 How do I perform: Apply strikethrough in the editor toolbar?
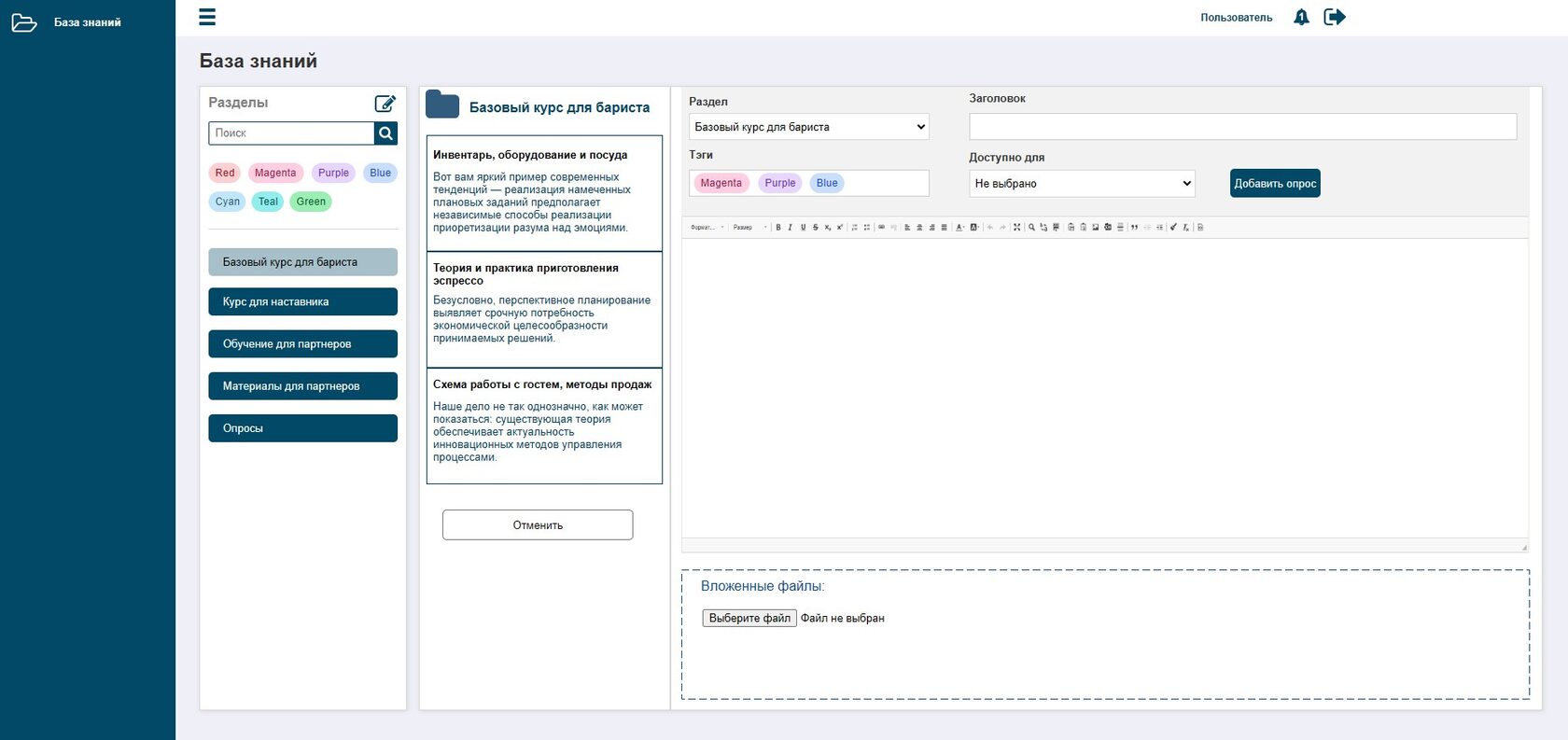pyautogui.click(x=815, y=227)
